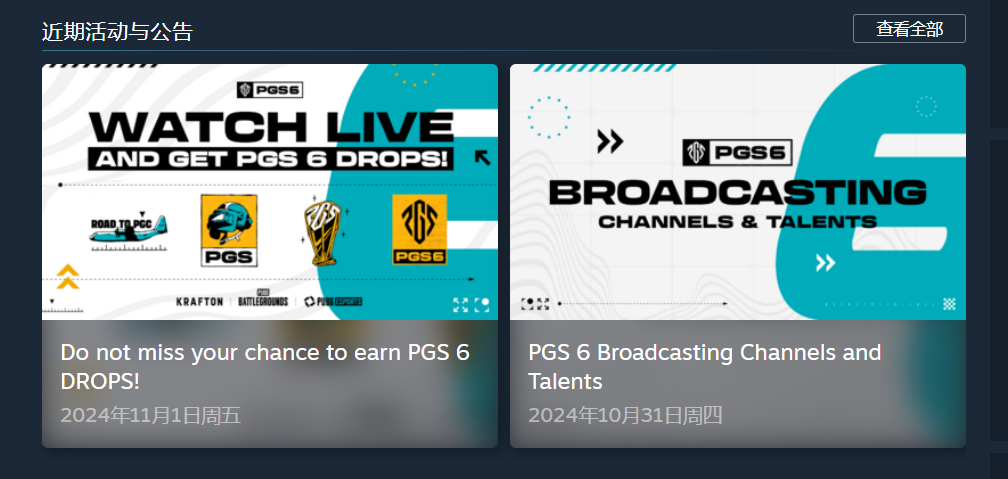The width and height of the screenshot is (1008, 479).
Task: Click the Road to PGC airplane icon
Action: click(x=128, y=232)
